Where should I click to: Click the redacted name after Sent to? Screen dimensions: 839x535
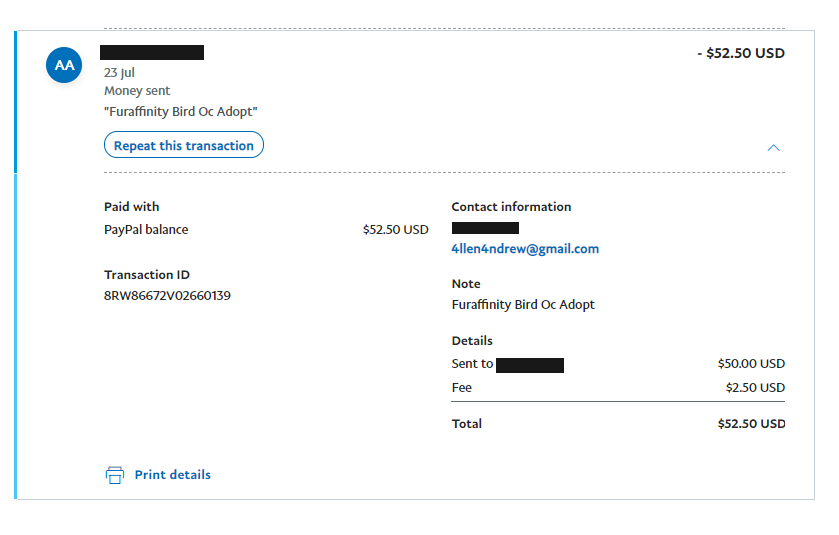(530, 365)
